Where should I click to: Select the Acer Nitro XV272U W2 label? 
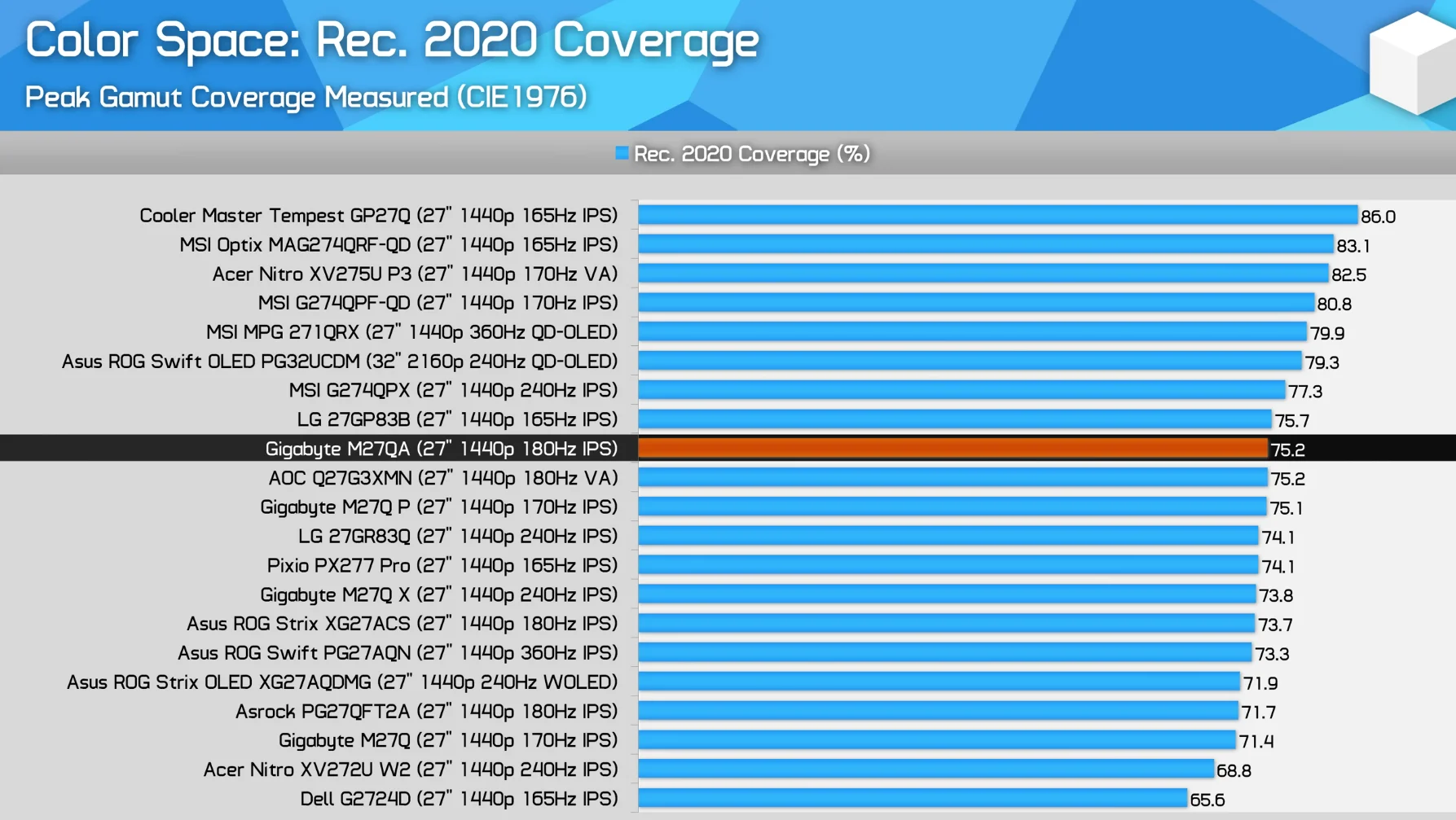point(411,770)
